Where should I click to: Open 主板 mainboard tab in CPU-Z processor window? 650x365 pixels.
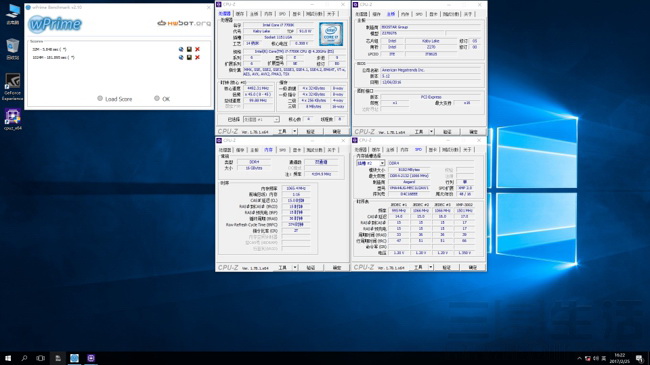pyautogui.click(x=254, y=14)
